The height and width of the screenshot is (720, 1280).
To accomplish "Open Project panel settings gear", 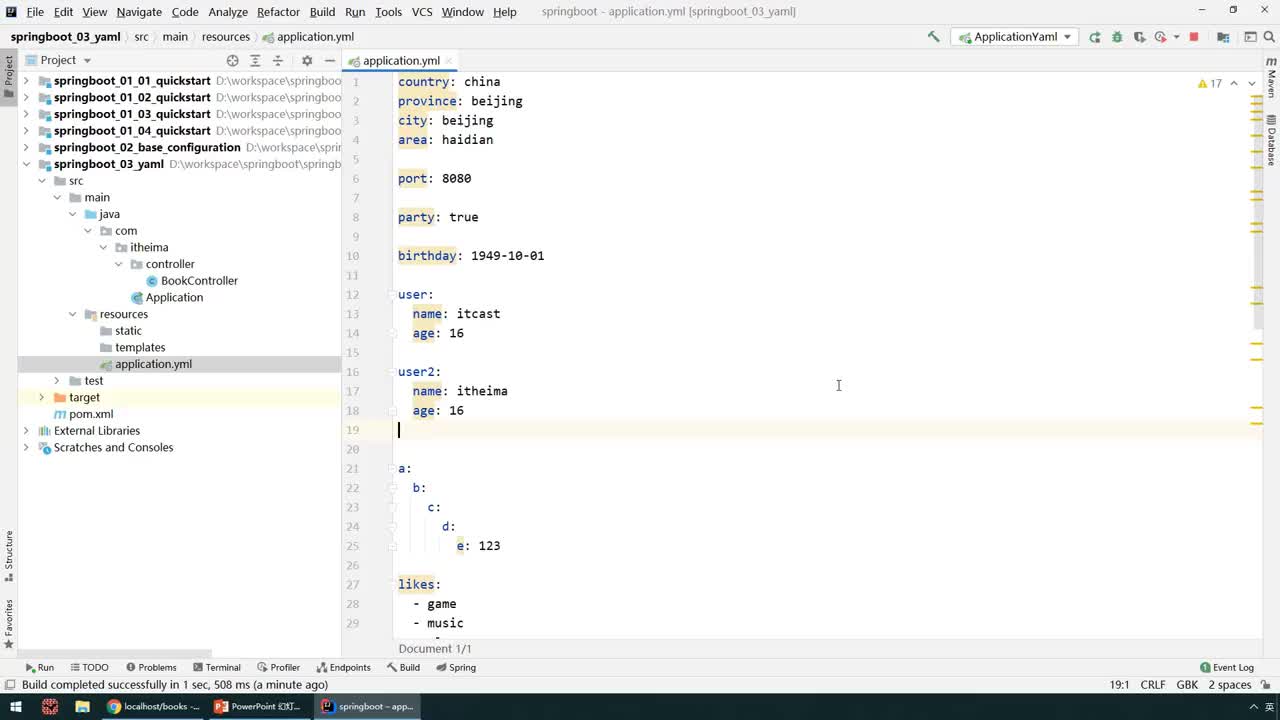I will click(x=307, y=60).
